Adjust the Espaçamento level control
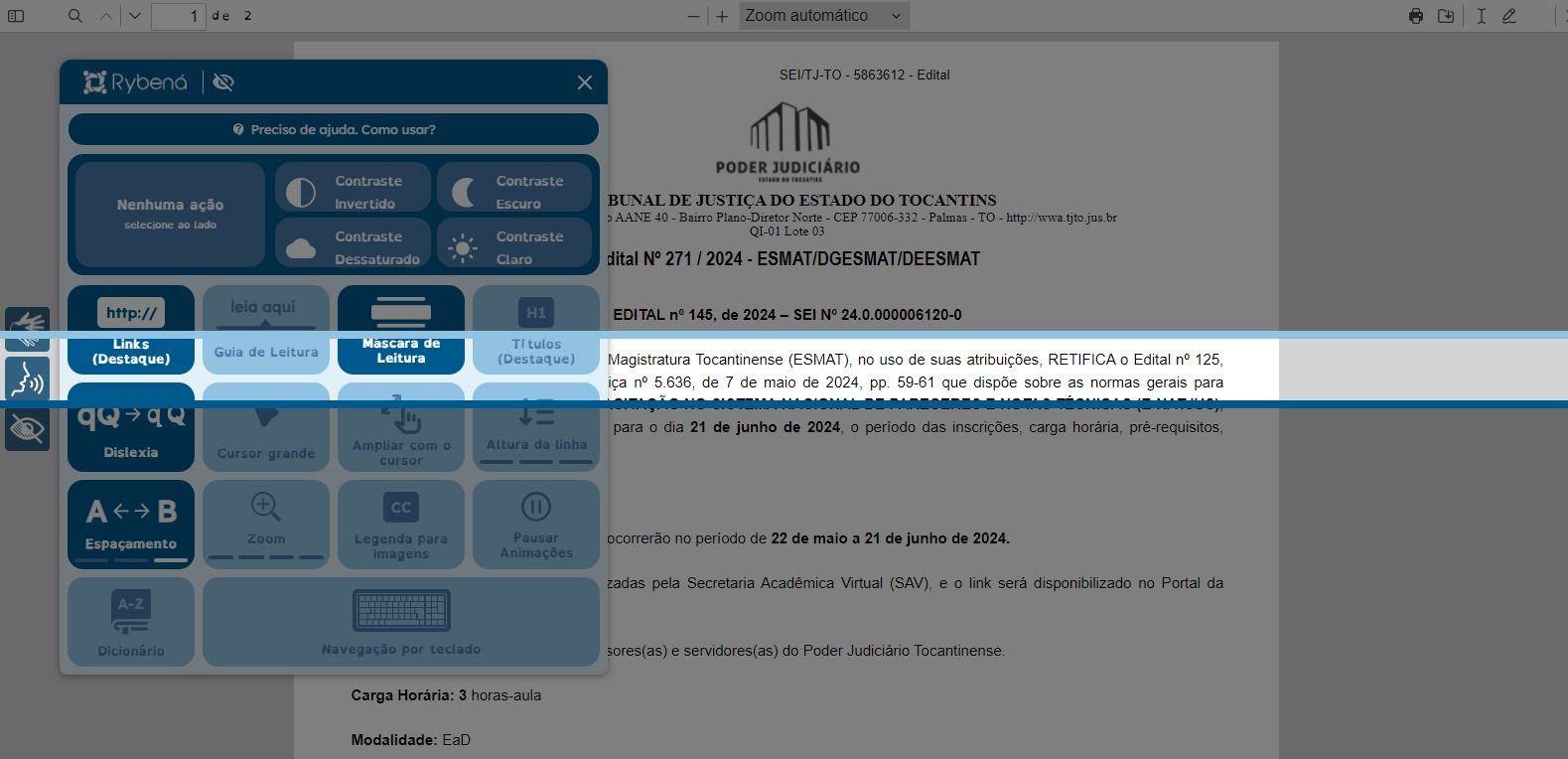 (x=131, y=525)
